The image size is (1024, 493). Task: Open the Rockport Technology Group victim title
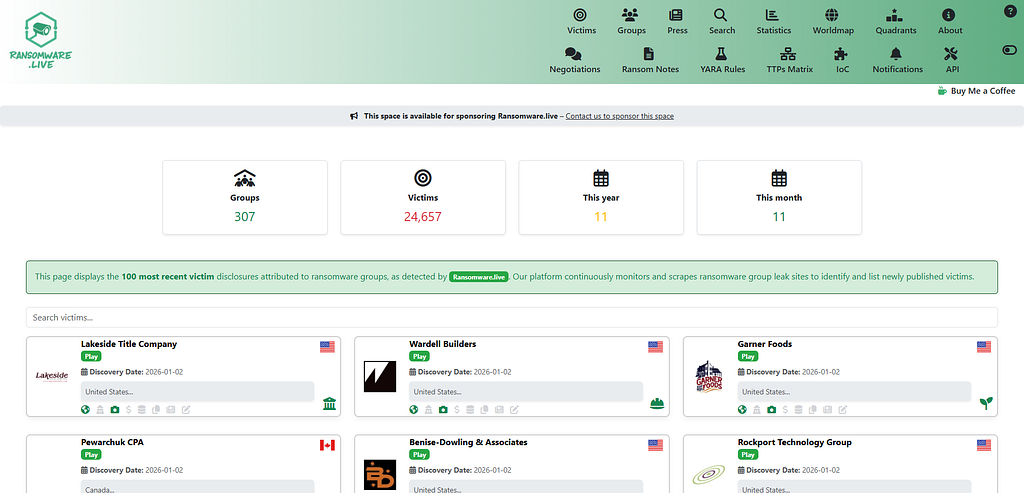tap(795, 442)
